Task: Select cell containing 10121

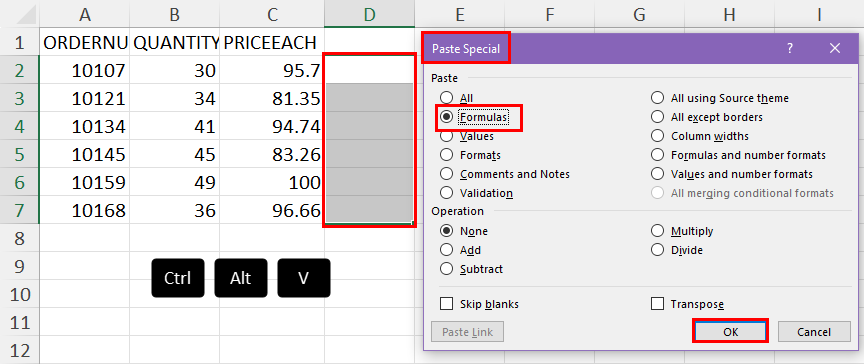Action: tap(85, 98)
